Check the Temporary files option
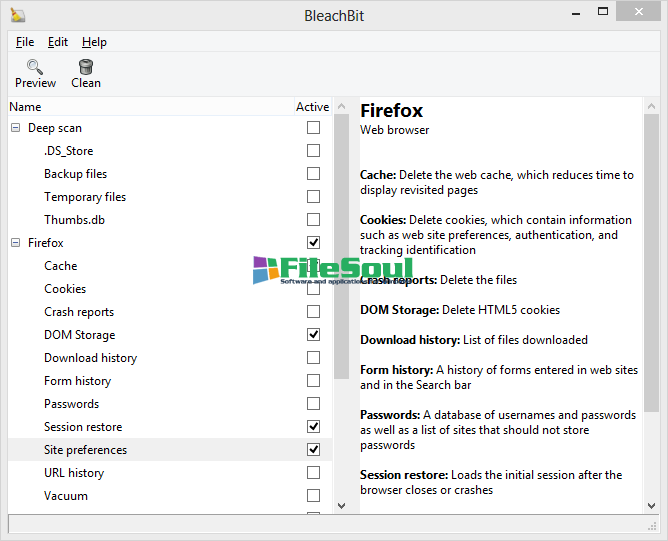Screen dimensions: 668x541 pos(313,196)
